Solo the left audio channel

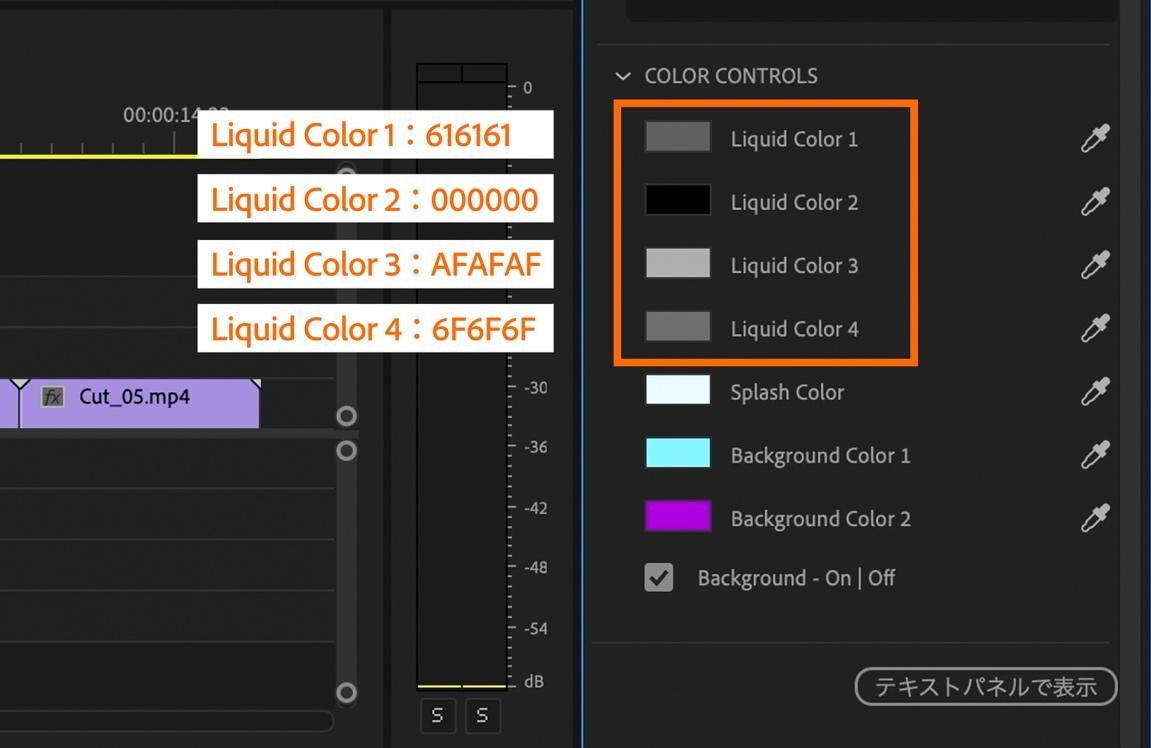(x=438, y=715)
